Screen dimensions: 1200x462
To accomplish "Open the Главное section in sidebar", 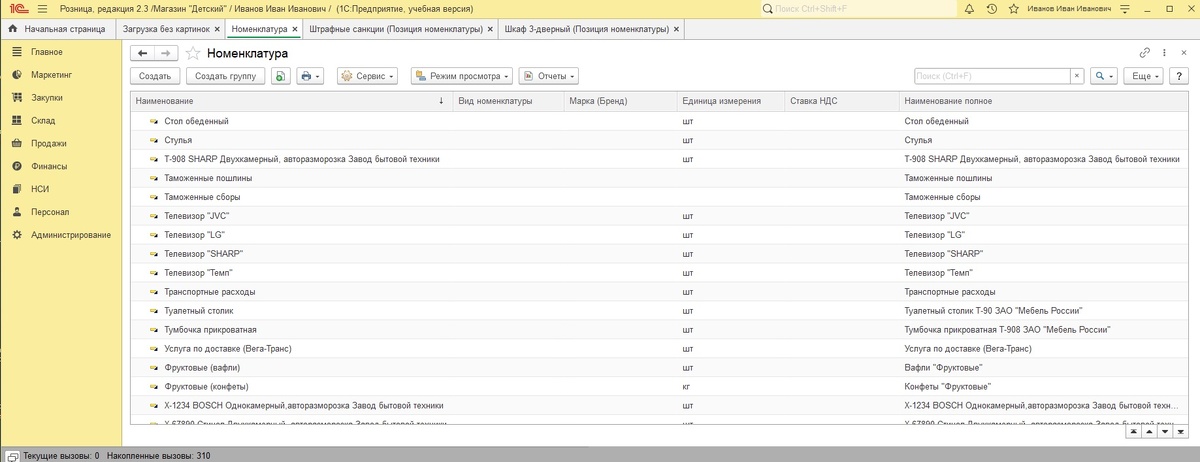I will [x=61, y=52].
